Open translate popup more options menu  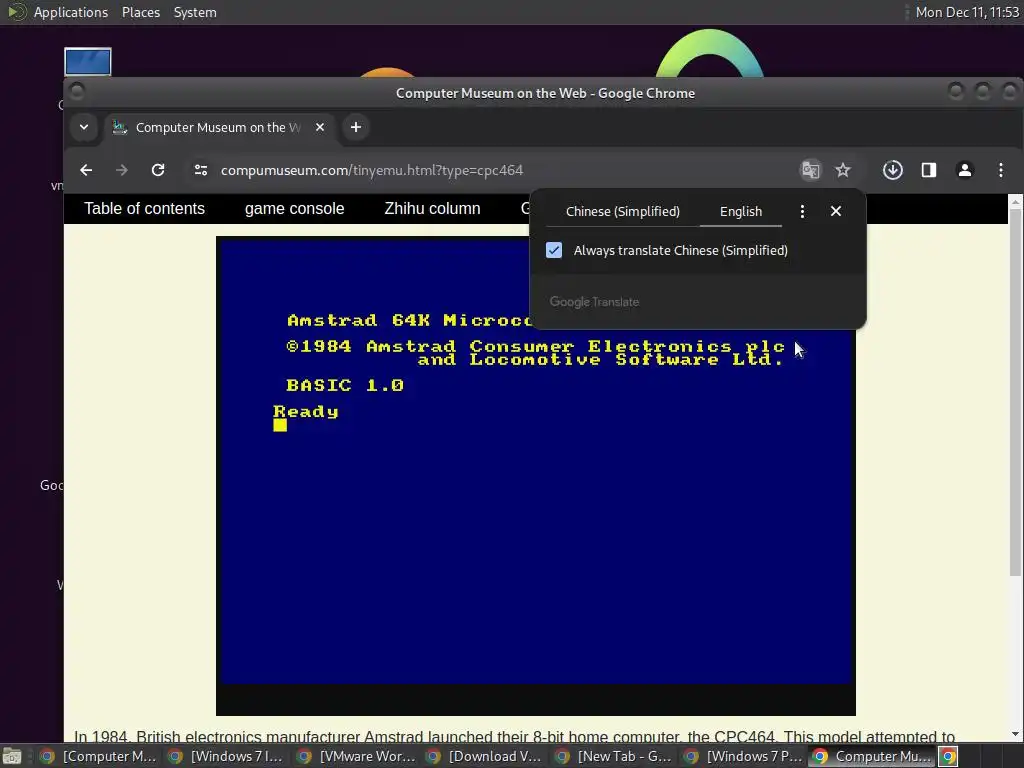[x=803, y=212]
